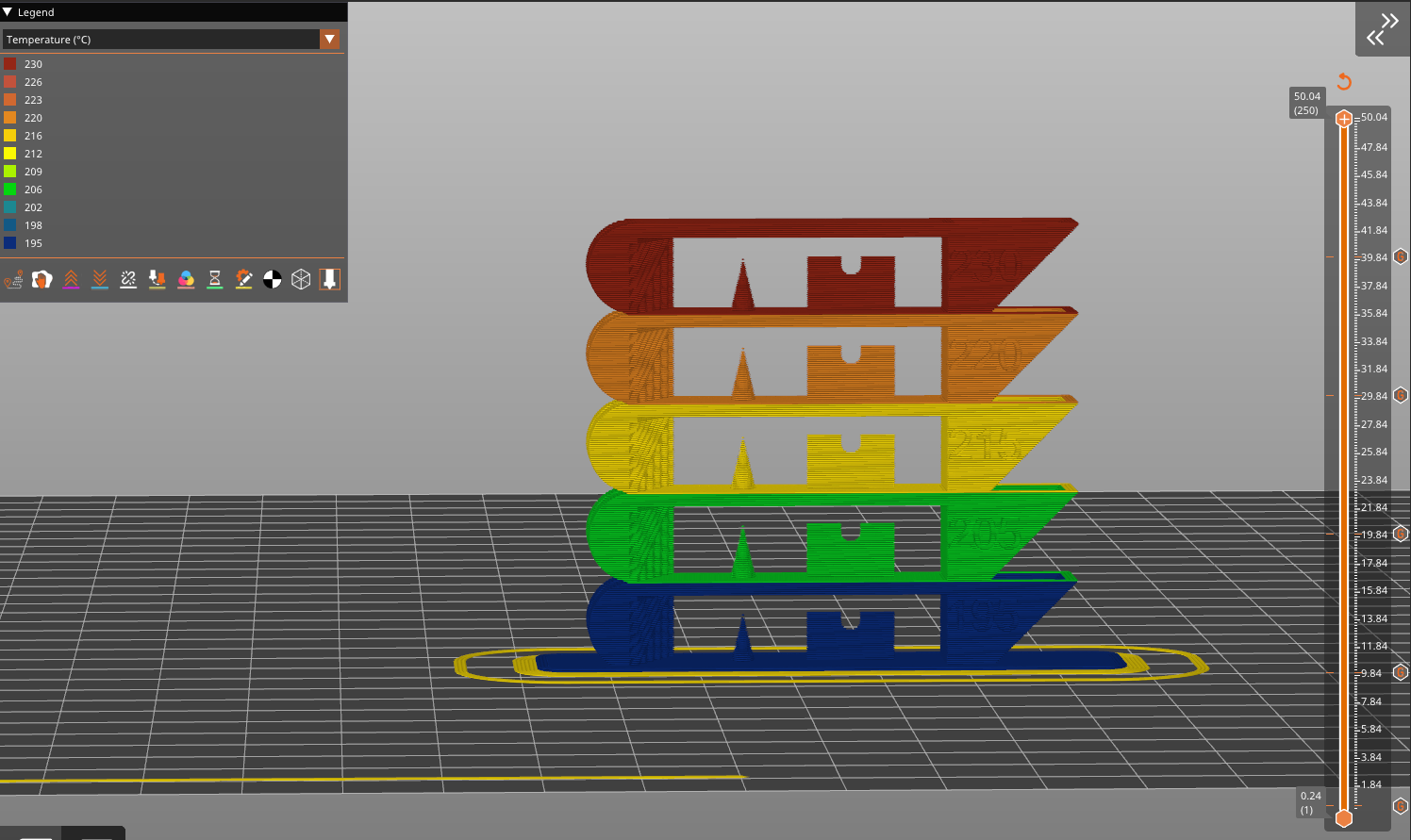Toggle wipe moves visibility icon
Image resolution: width=1411 pixels, height=840 pixels.
[x=41, y=279]
